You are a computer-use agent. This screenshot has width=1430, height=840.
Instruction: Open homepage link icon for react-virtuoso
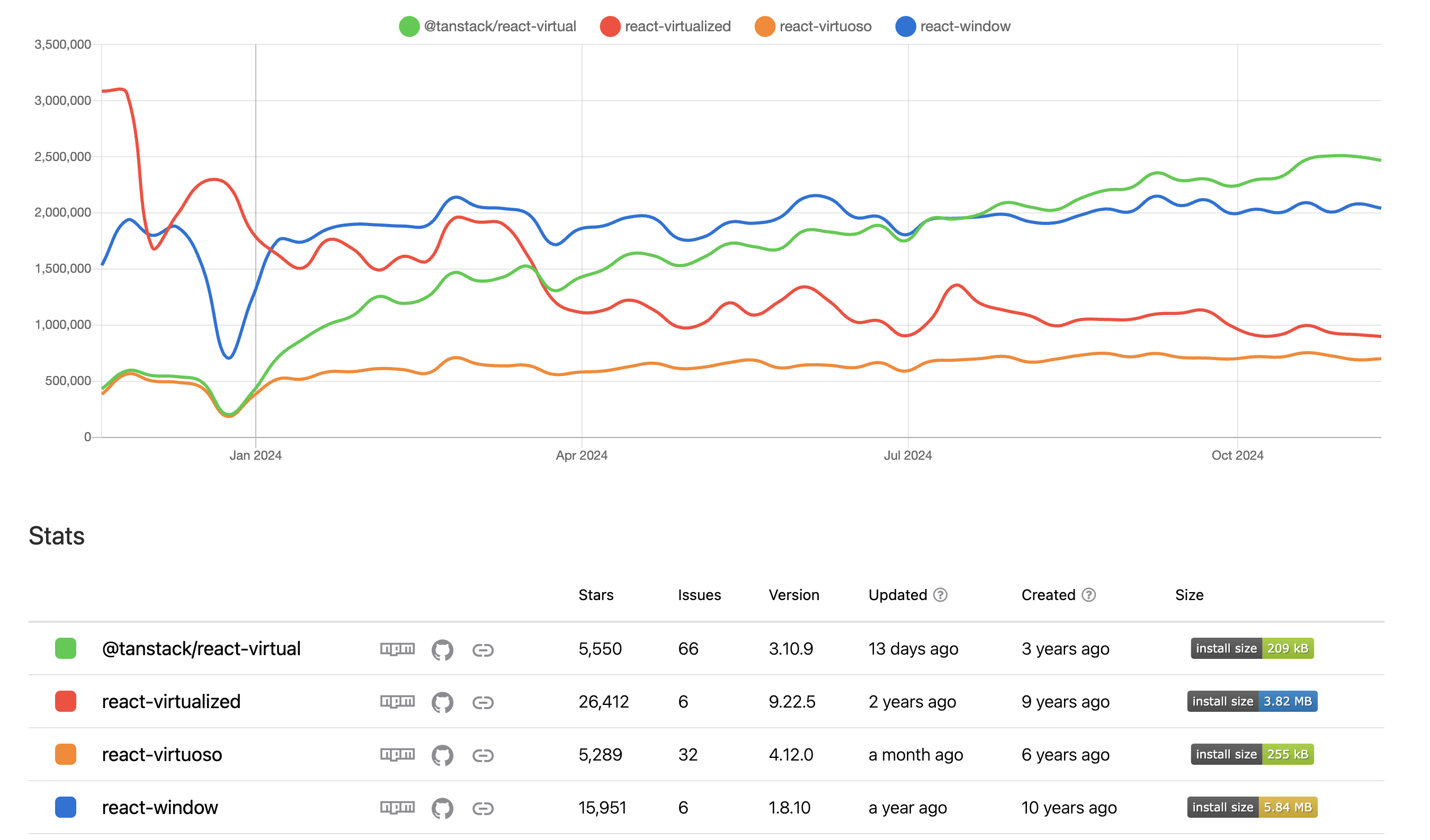[483, 755]
